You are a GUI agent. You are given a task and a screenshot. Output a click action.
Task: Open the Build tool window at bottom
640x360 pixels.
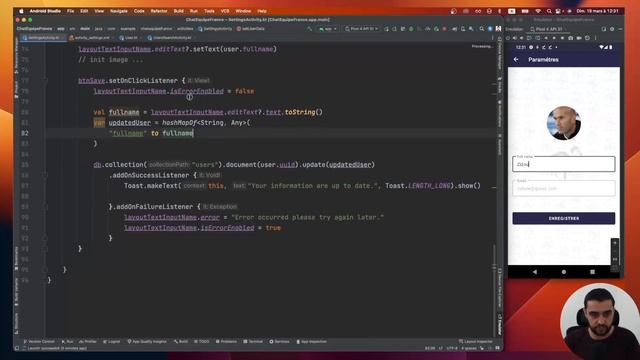click(x=181, y=342)
